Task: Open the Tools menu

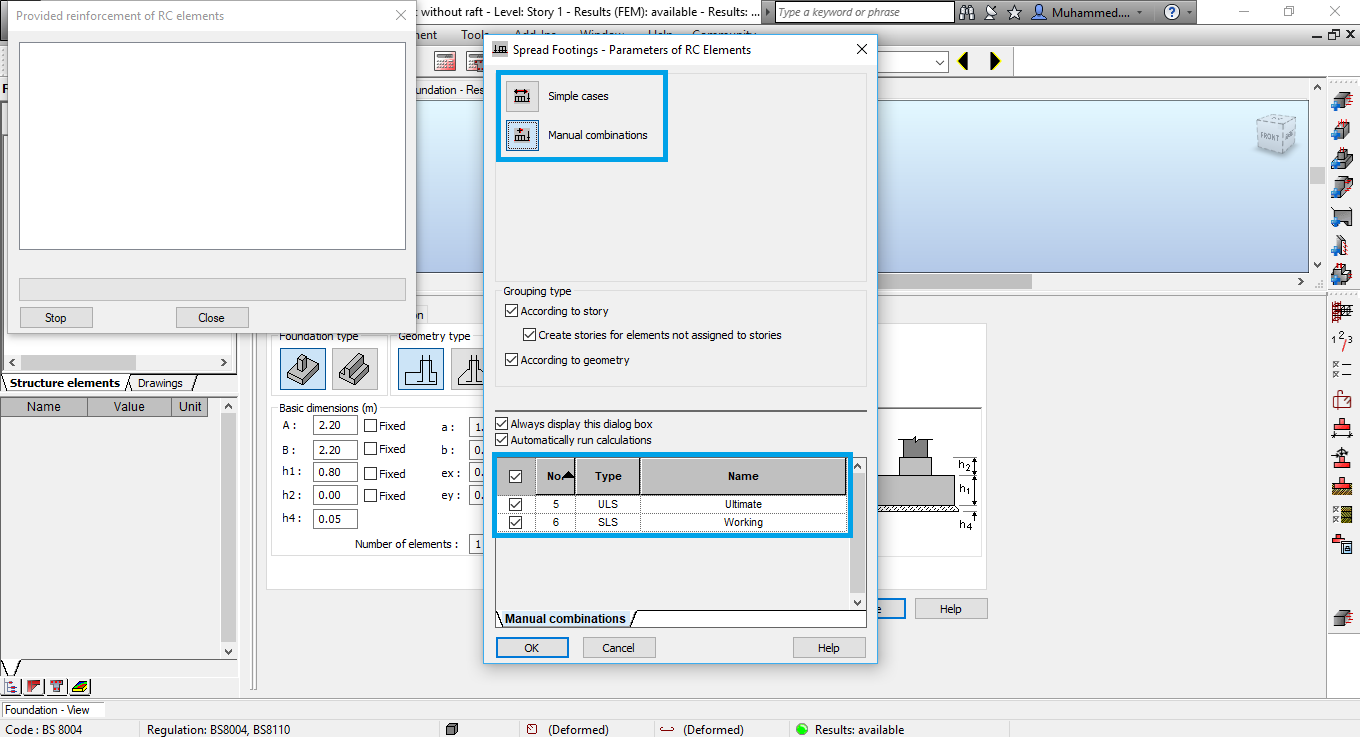Action: click(472, 34)
